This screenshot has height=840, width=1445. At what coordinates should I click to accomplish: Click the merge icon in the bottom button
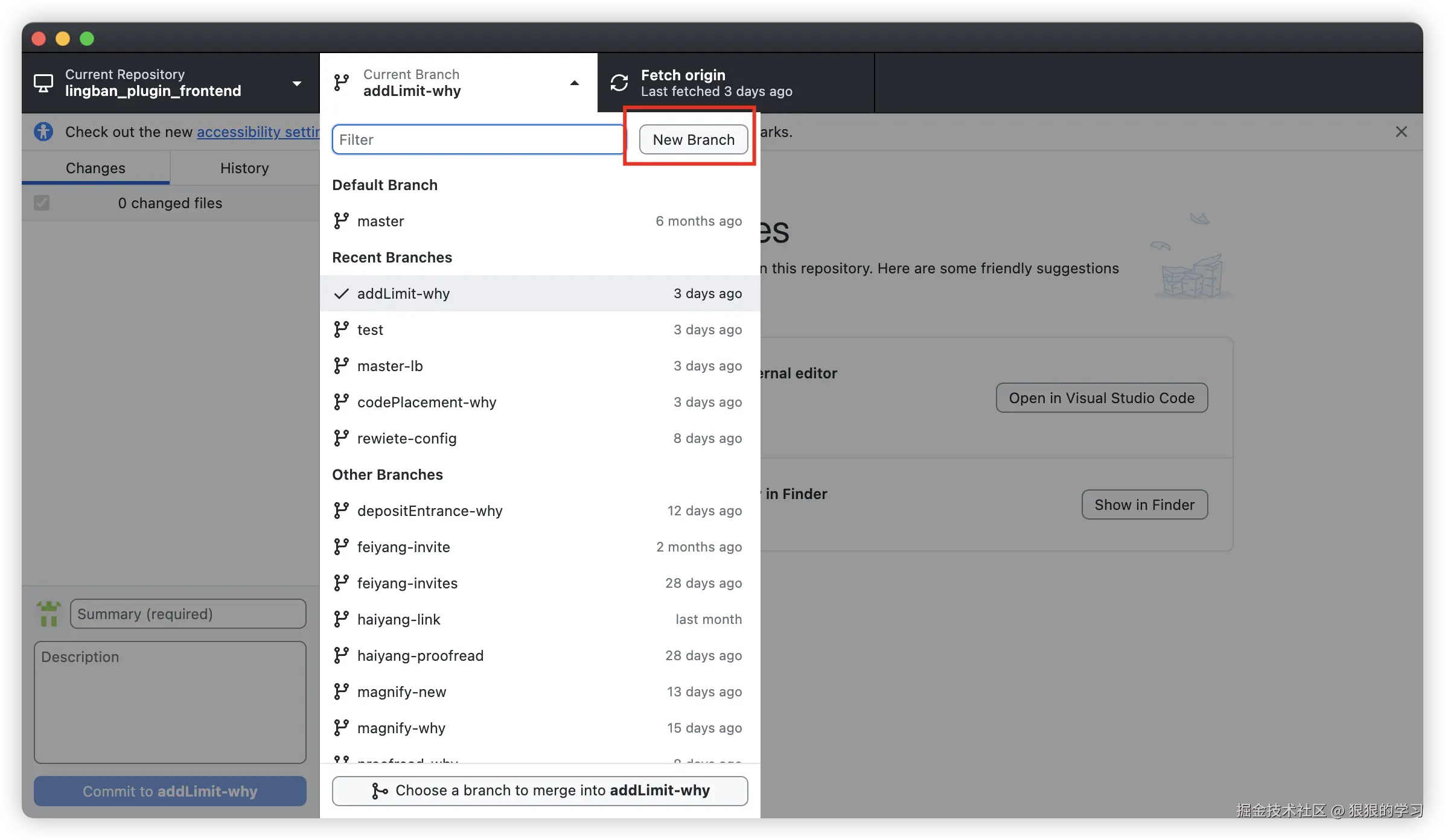point(380,791)
